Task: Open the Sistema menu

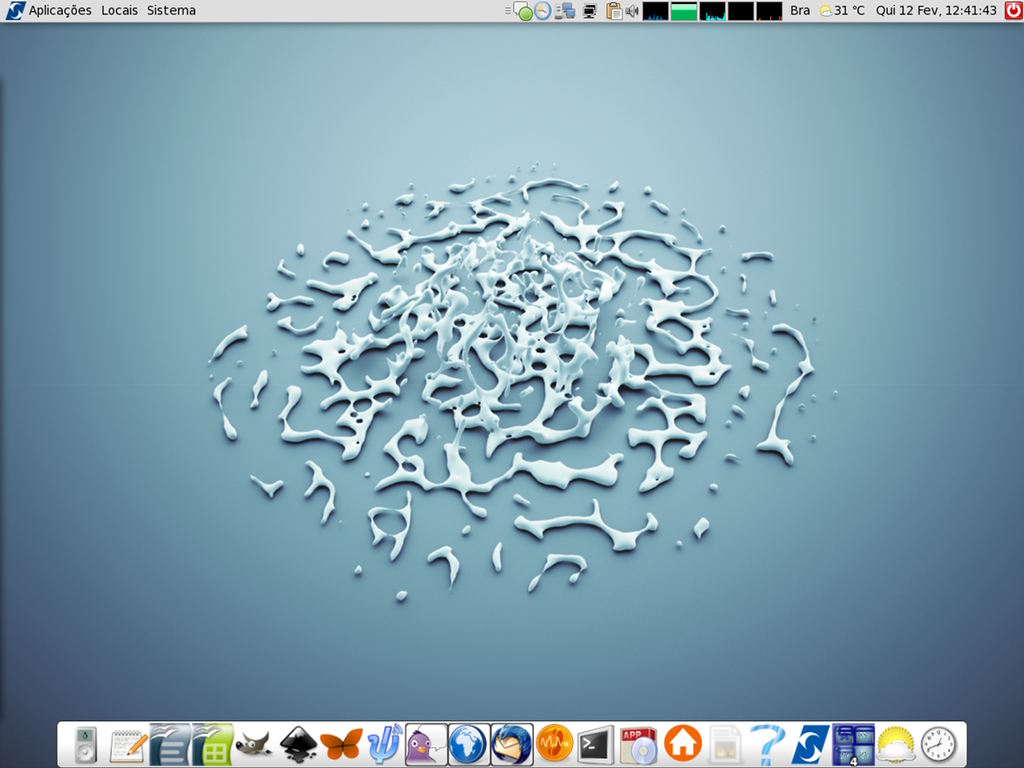Action: 171,10
